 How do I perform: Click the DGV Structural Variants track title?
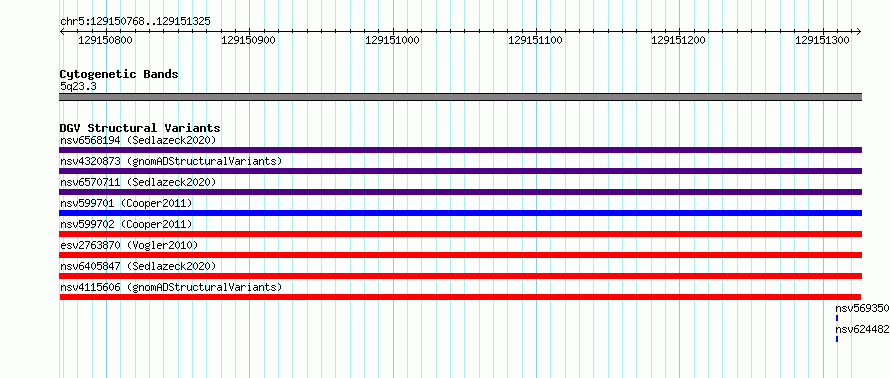140,128
